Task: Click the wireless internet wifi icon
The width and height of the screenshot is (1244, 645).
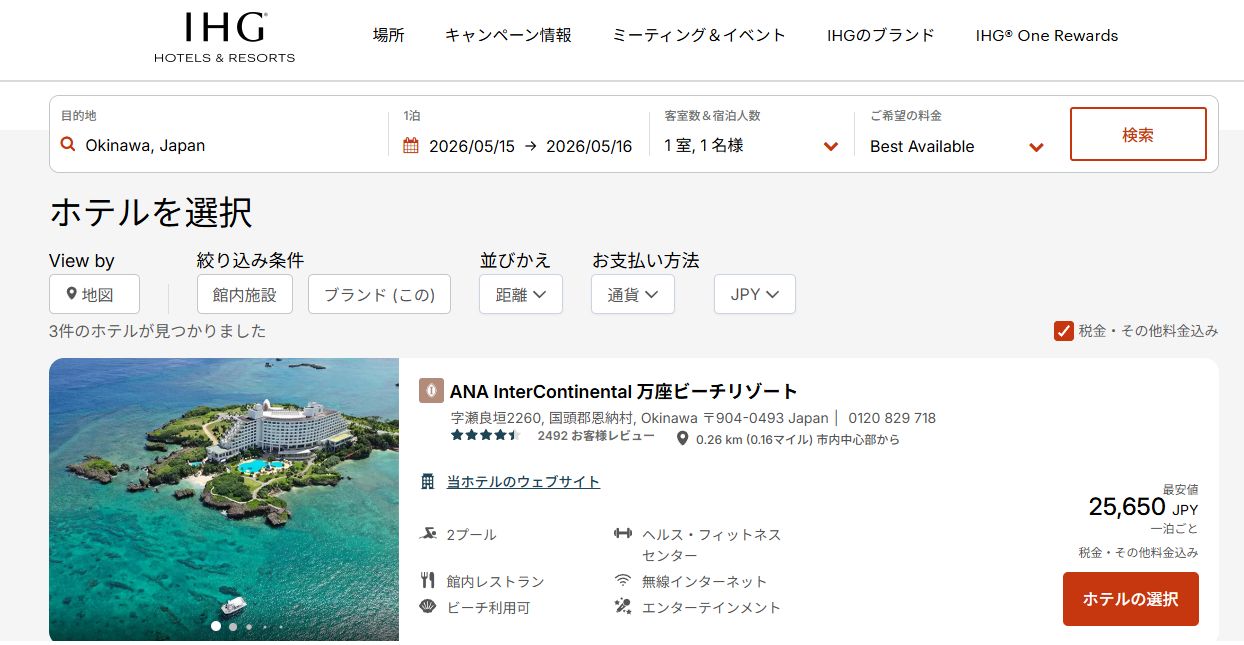Action: click(623, 581)
